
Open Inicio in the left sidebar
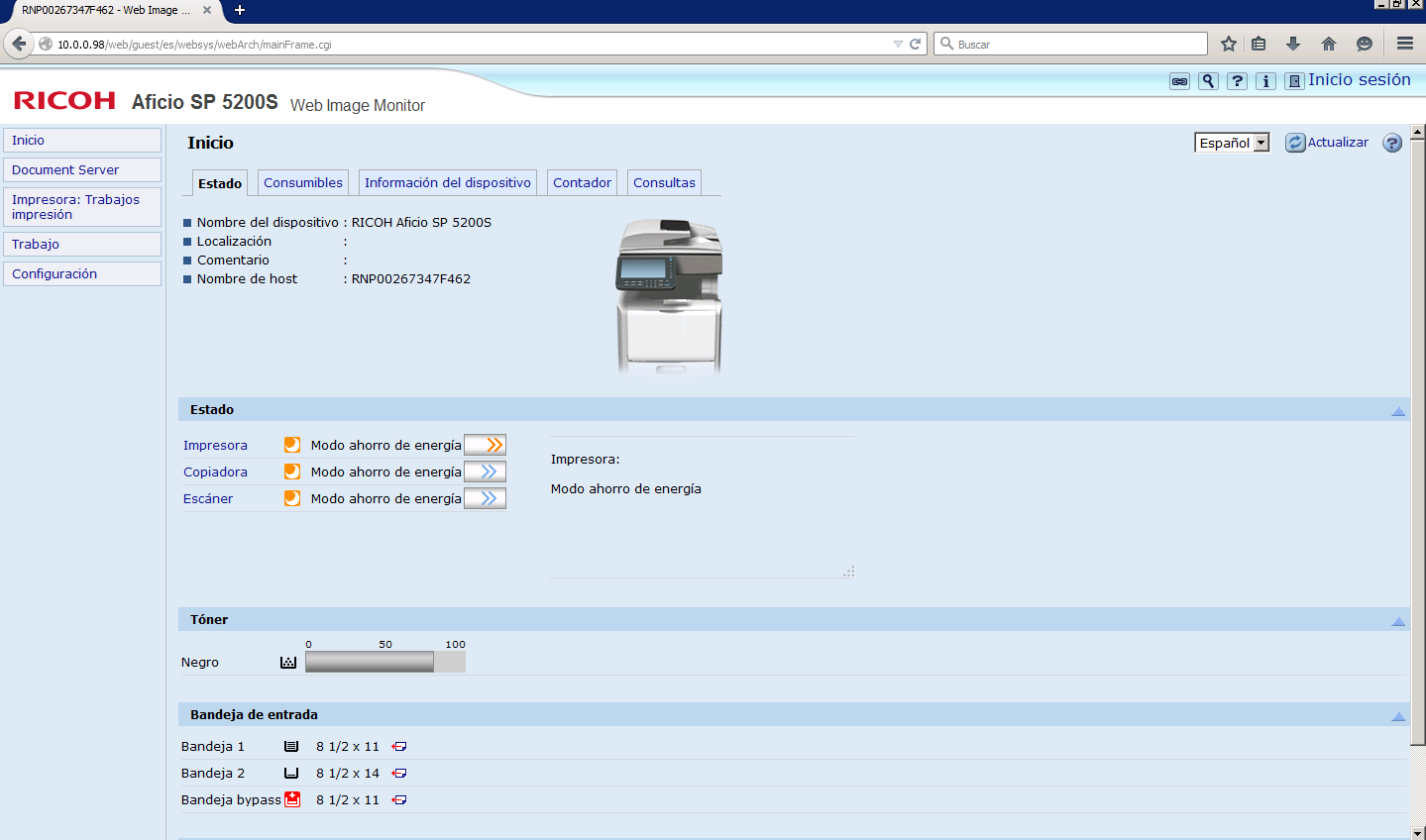point(82,140)
